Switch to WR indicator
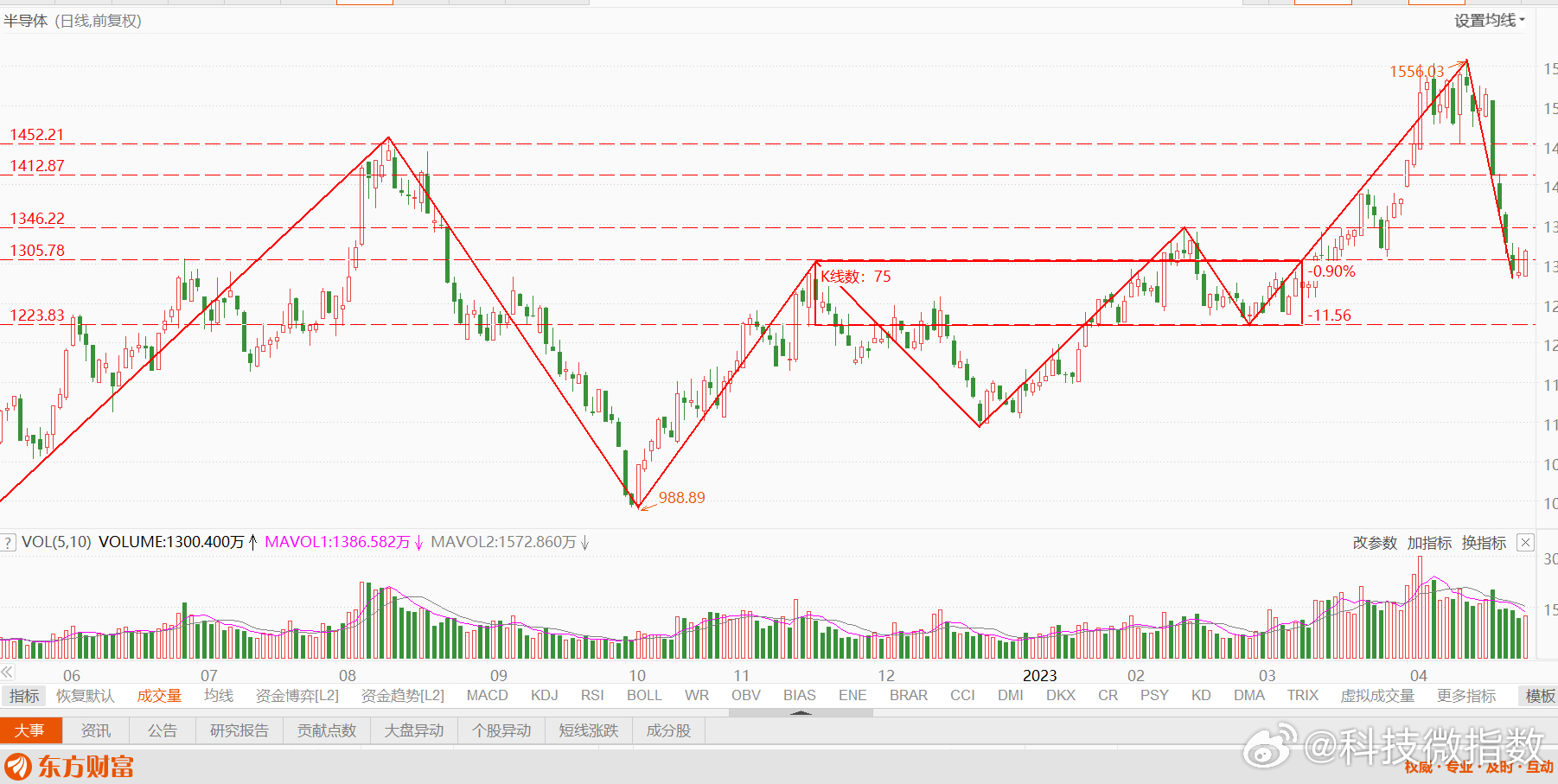The height and width of the screenshot is (784, 1558). [x=697, y=696]
